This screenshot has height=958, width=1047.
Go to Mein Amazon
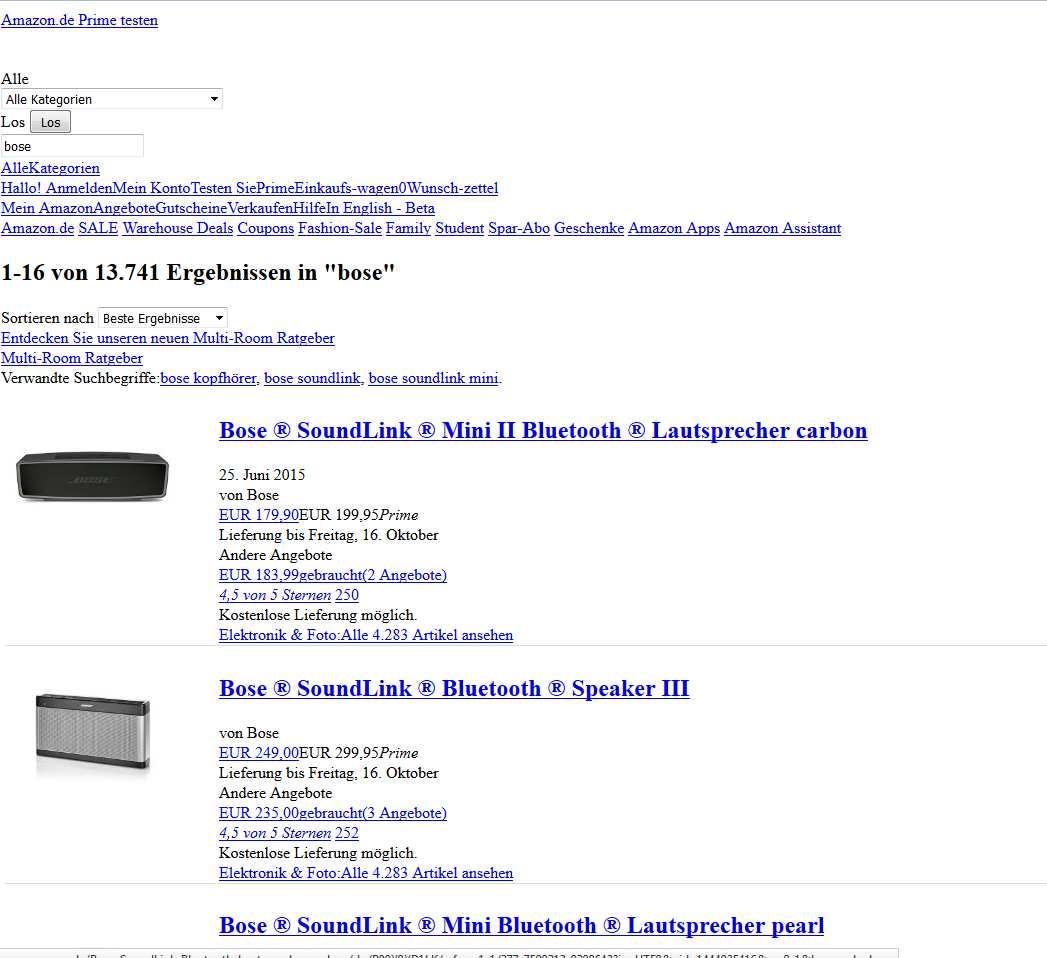47,208
